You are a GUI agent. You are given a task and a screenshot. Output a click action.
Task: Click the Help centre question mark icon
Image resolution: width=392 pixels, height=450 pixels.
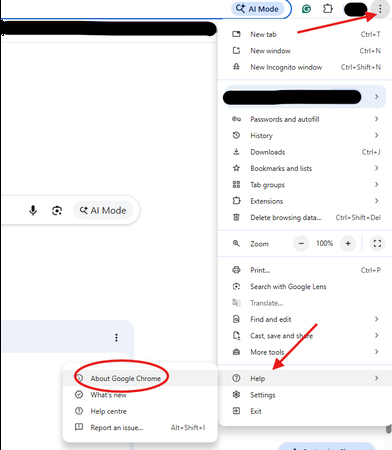tap(79, 411)
